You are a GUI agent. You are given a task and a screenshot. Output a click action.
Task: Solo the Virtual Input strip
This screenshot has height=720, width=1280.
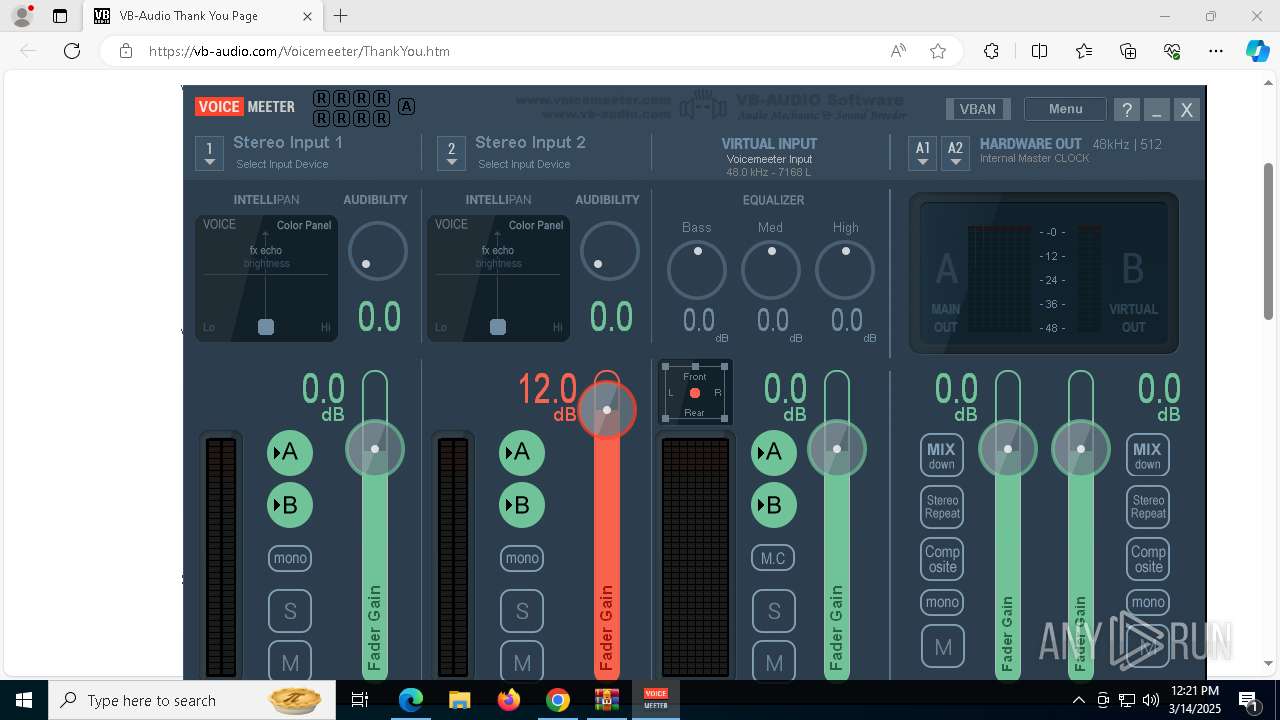[x=774, y=610]
